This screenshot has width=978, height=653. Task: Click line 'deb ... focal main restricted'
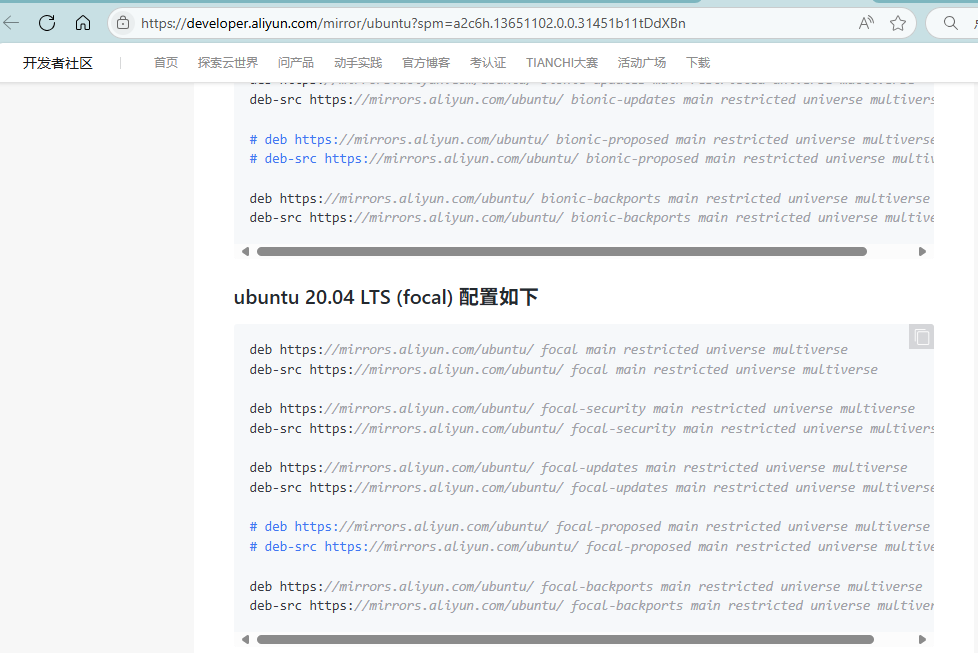(x=549, y=349)
